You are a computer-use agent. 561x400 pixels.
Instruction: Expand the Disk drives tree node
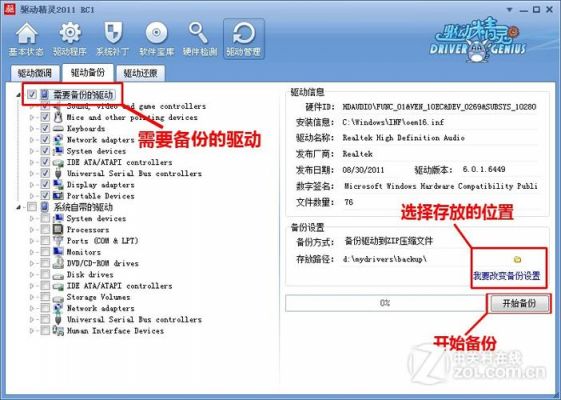point(31,275)
